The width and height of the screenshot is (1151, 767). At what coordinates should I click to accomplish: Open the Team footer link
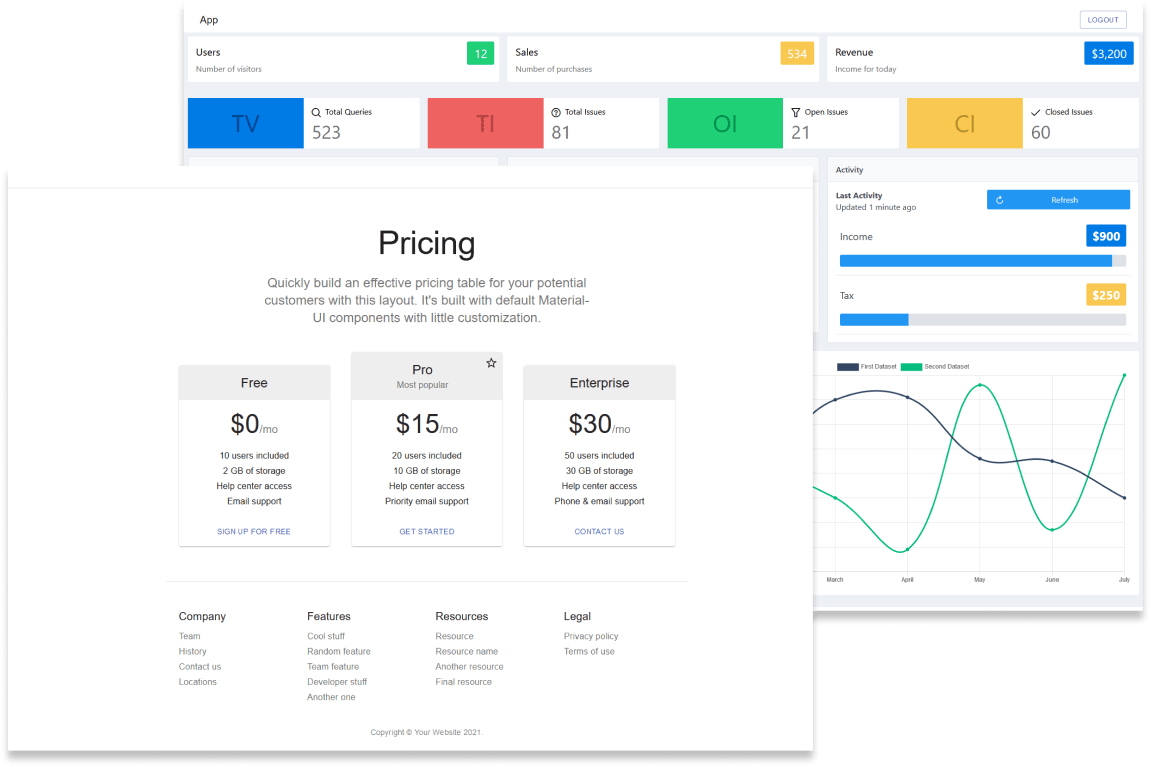pyautogui.click(x=189, y=636)
